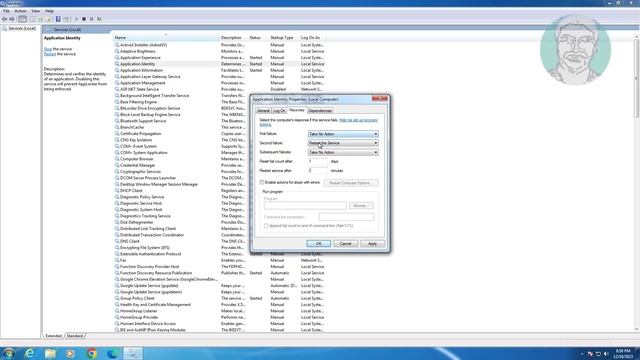Select the Computer Browser service row
The image size is (640, 360).
click(x=182, y=159)
